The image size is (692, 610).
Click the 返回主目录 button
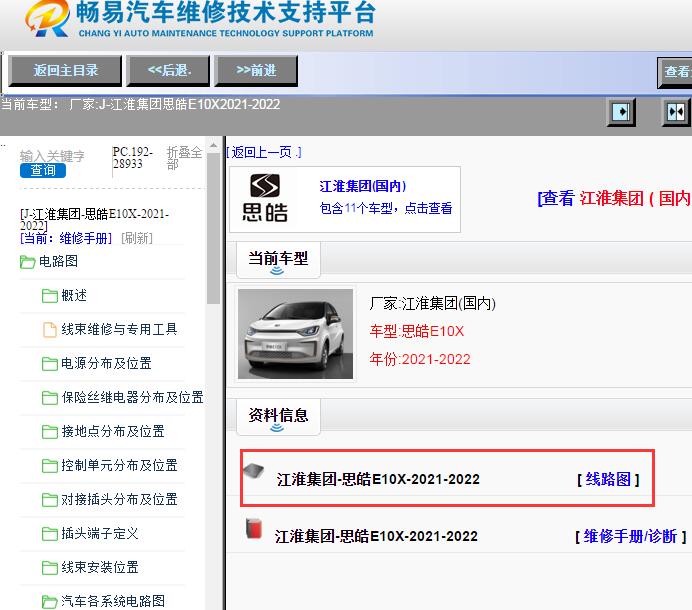click(65, 70)
